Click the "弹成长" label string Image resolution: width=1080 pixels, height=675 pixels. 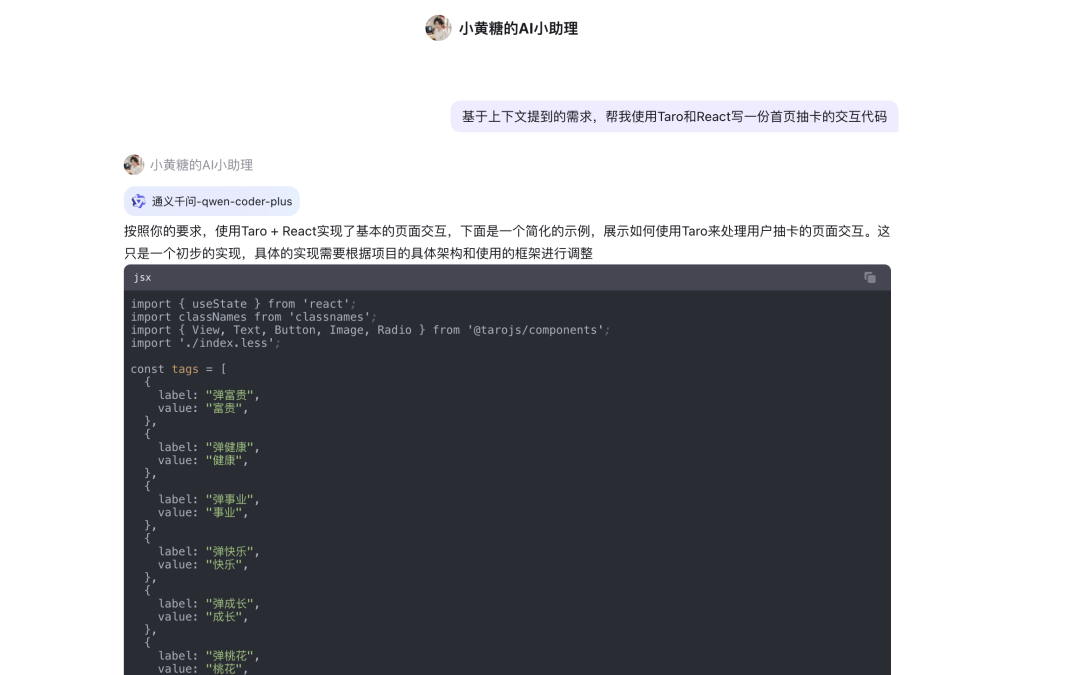point(229,604)
